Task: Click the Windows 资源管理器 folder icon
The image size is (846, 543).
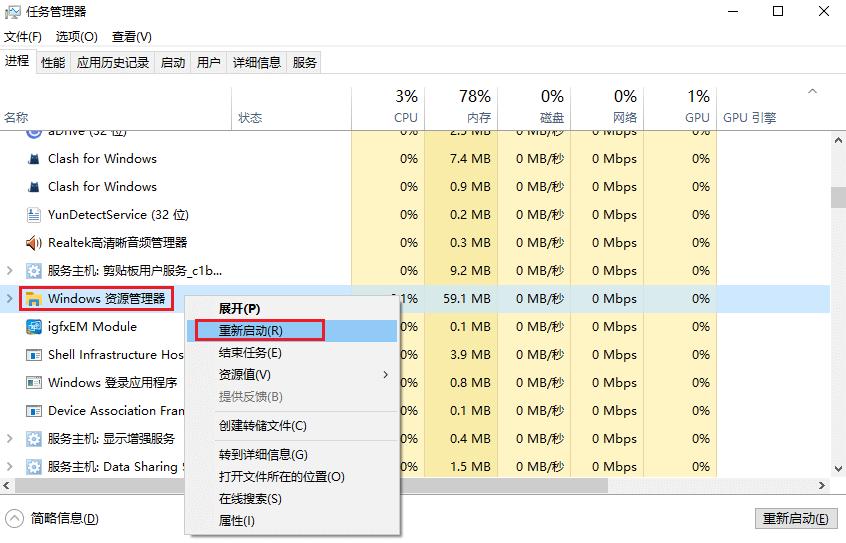Action: coord(34,298)
